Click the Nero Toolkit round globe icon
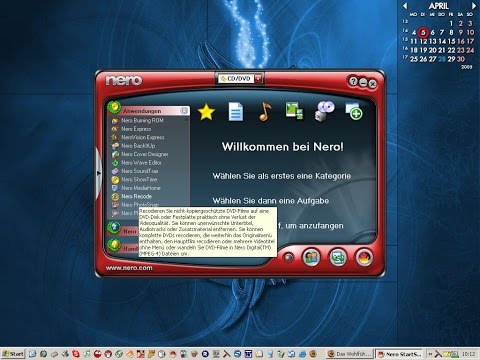 click(114, 228)
